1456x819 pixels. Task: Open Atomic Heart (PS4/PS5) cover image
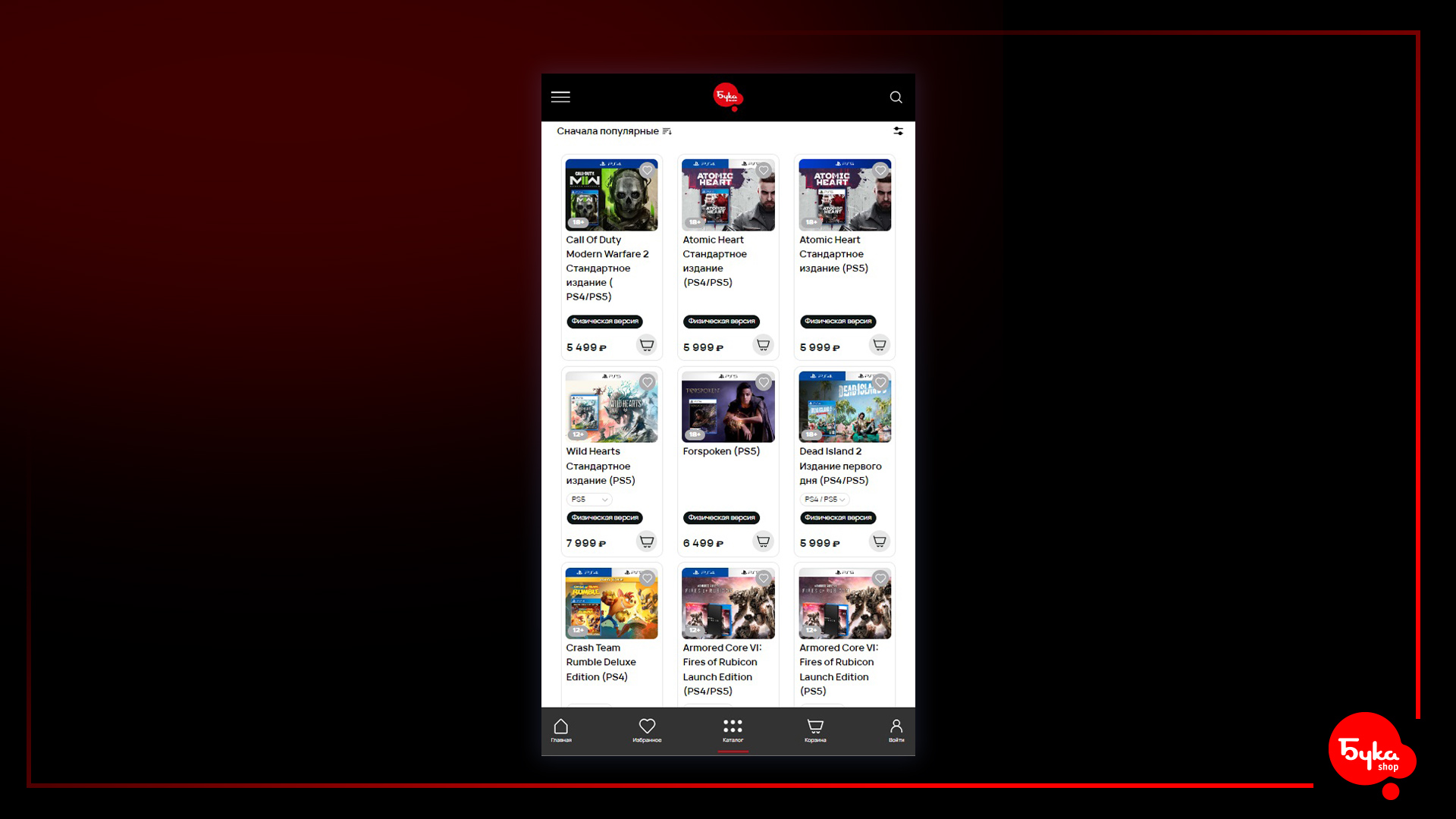(728, 195)
